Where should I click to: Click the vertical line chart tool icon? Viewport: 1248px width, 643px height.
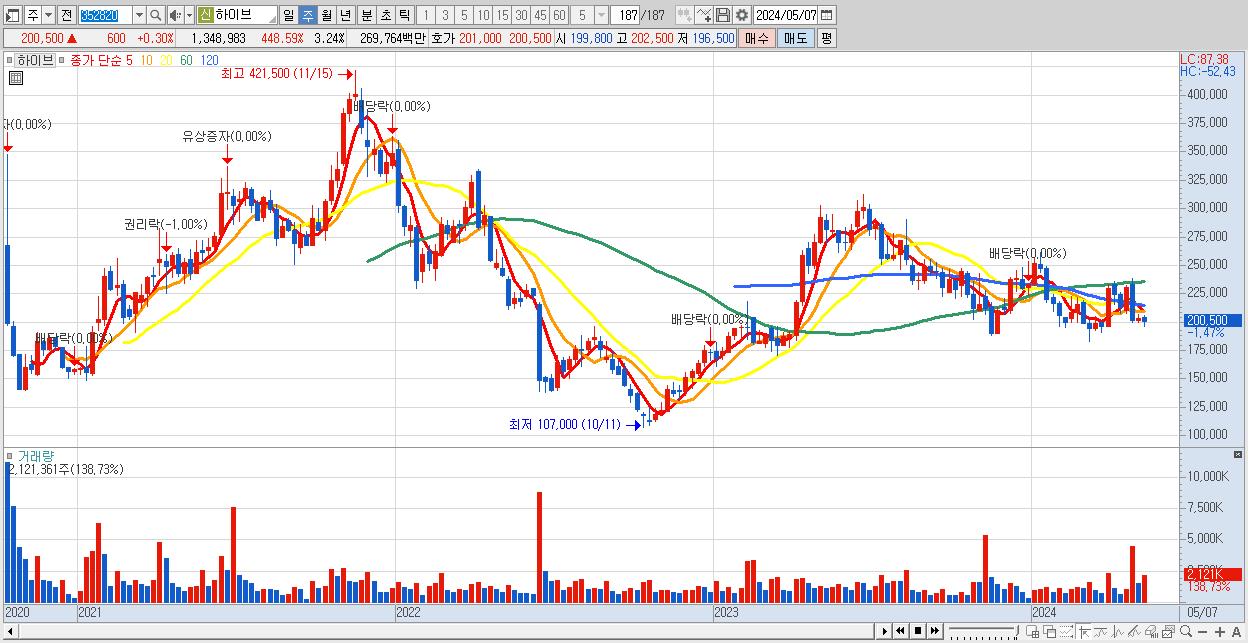[1118, 632]
